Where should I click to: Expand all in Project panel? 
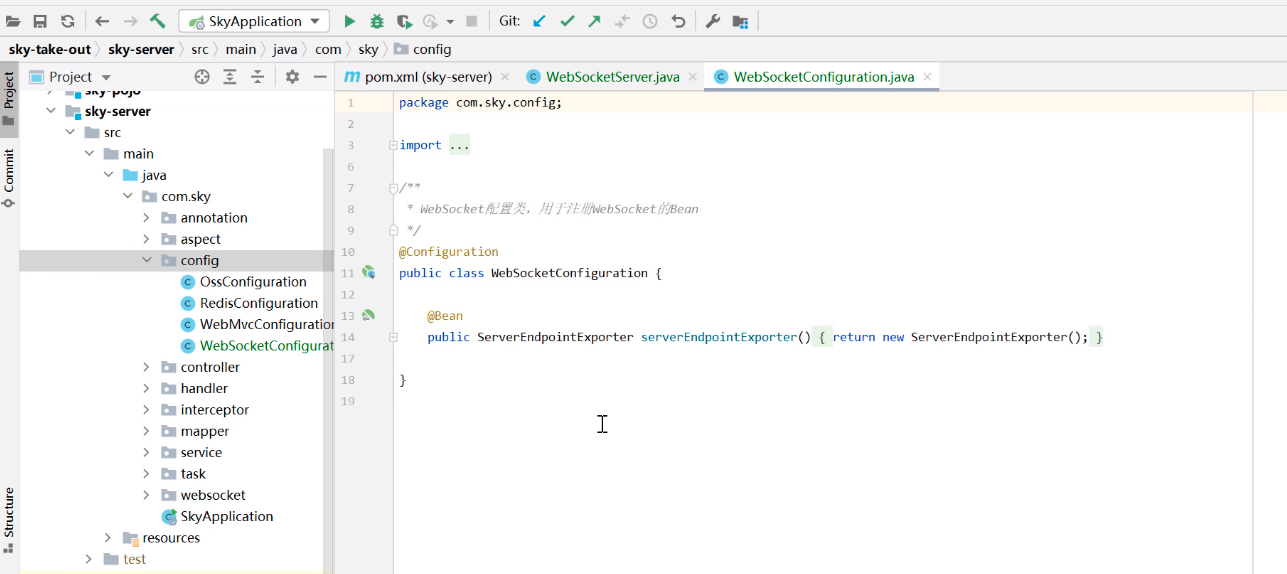pyautogui.click(x=230, y=77)
